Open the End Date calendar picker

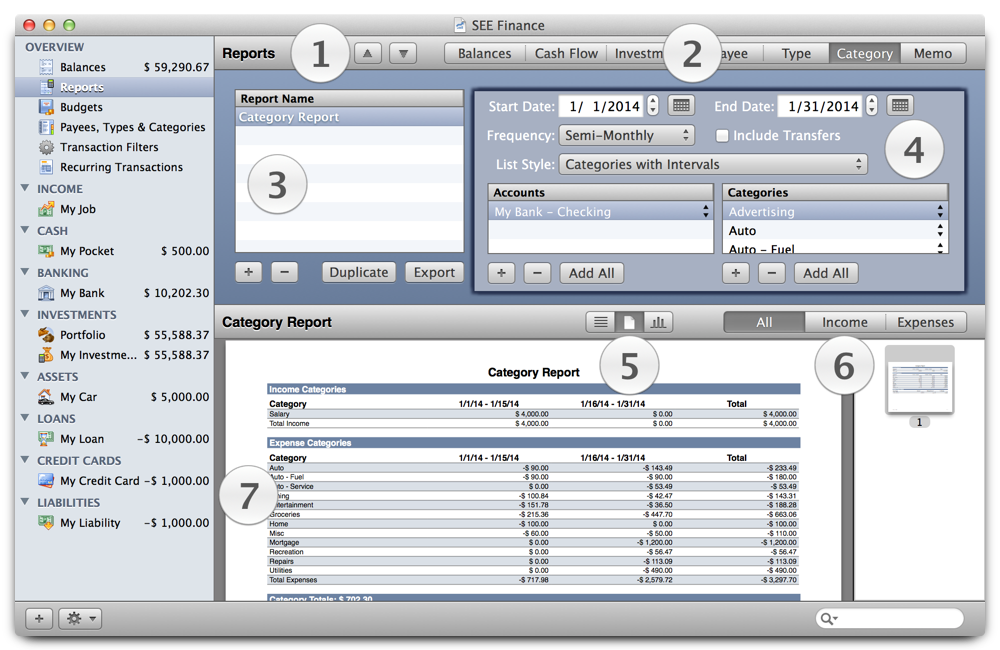click(899, 105)
